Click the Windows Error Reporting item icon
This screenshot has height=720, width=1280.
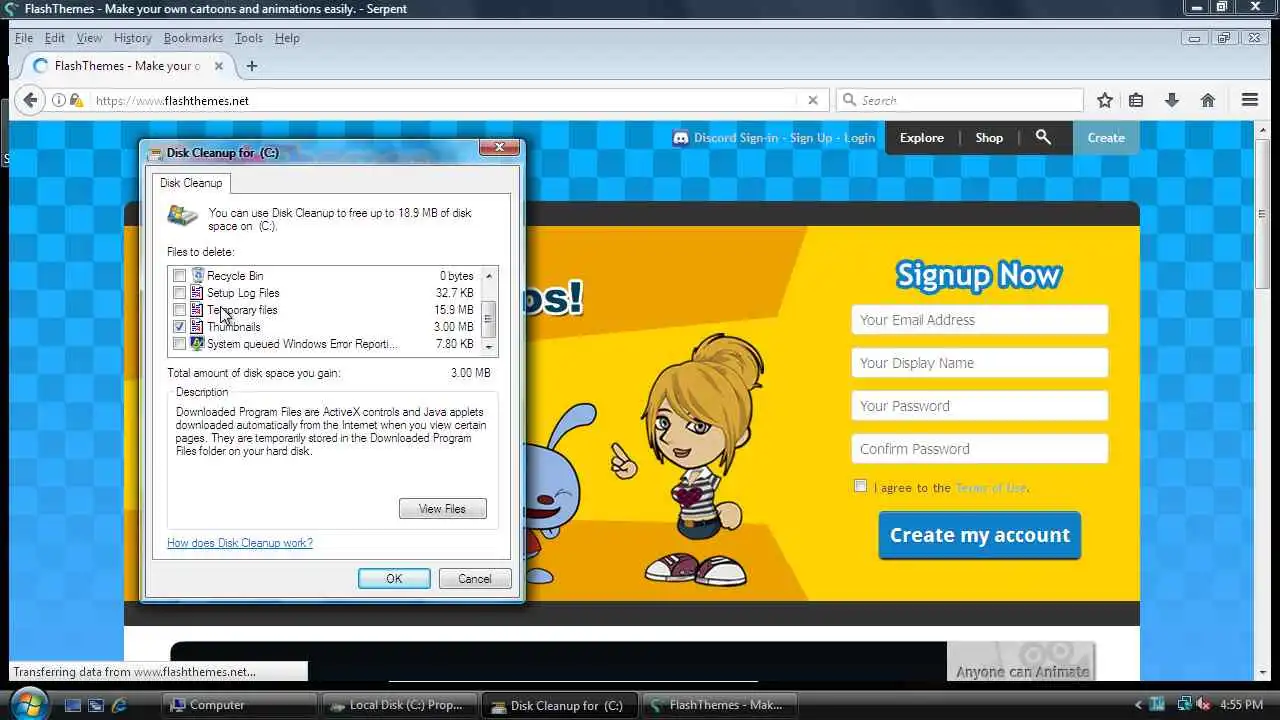pos(197,344)
